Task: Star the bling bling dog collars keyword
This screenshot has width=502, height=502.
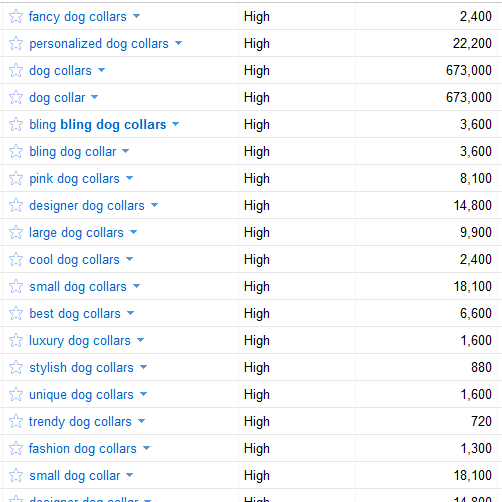Action: 16,124
